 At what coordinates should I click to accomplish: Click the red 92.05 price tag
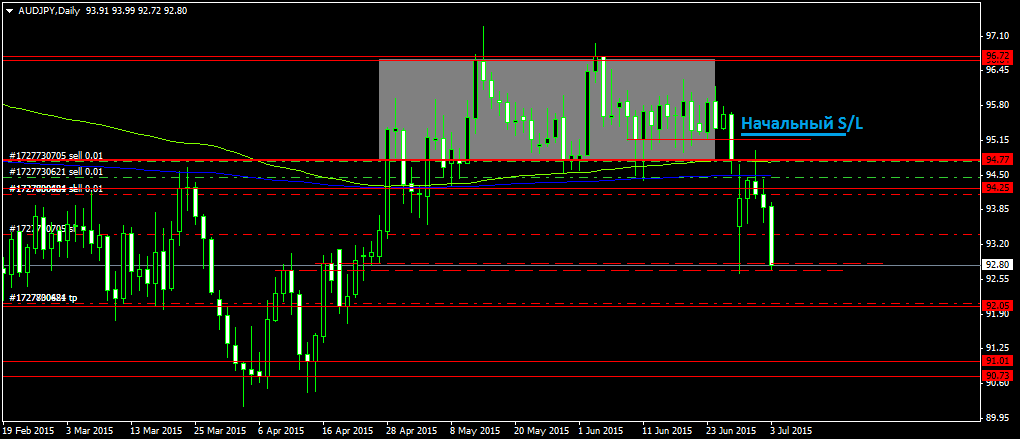click(997, 304)
